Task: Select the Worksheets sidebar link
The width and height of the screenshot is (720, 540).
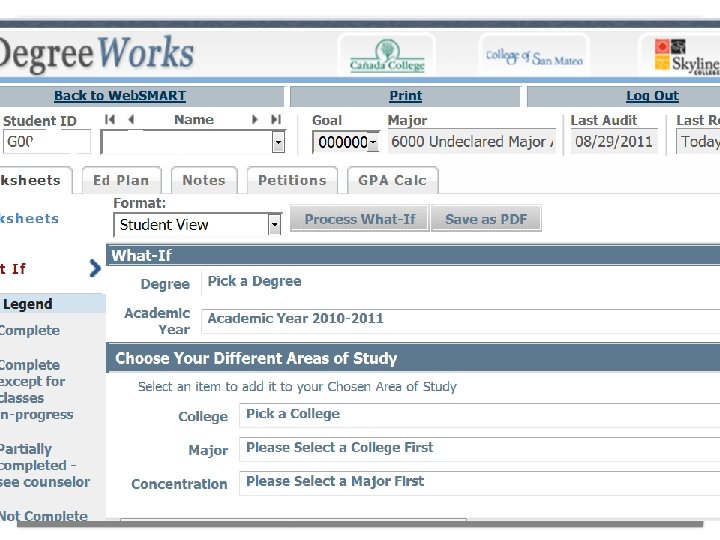Action: click(29, 219)
